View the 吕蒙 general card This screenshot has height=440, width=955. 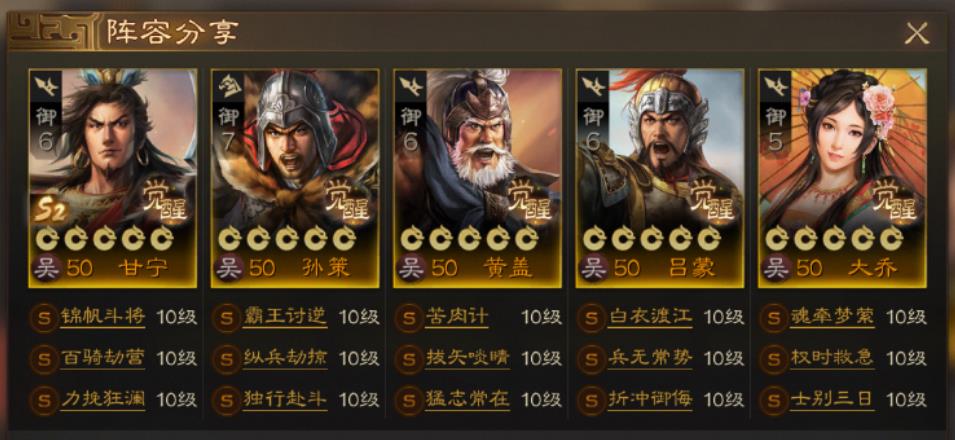660,178
